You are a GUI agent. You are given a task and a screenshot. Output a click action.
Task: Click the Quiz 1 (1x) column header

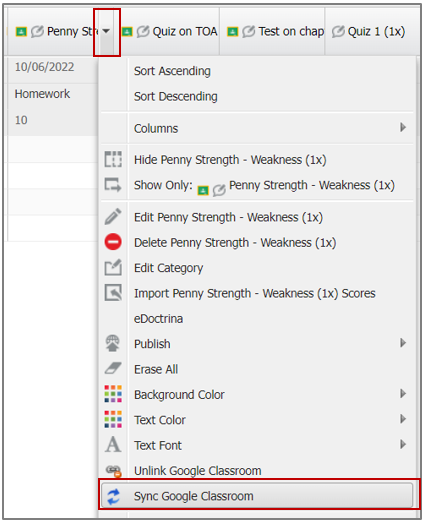coord(369,31)
